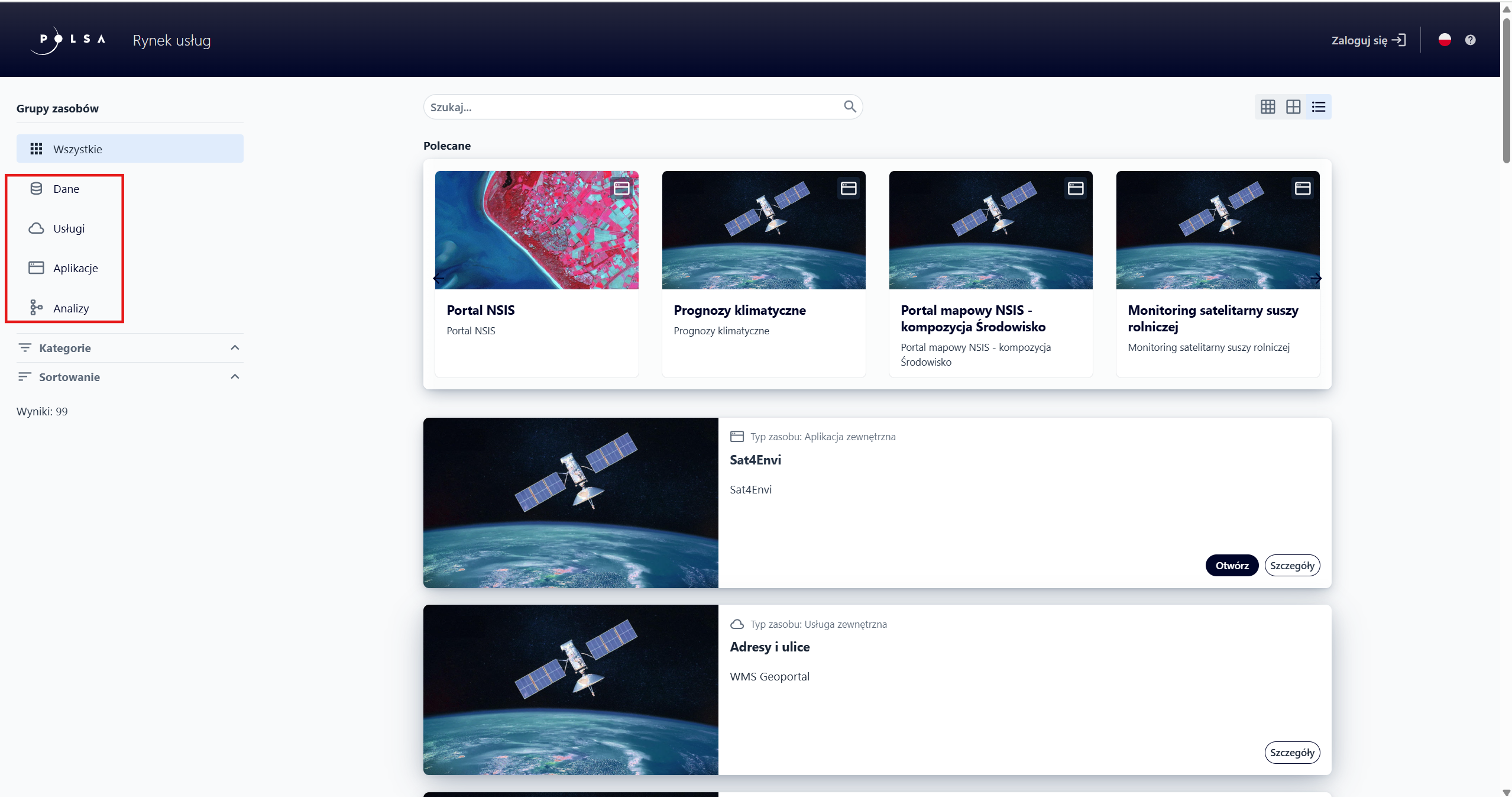This screenshot has width=1512, height=797.
Task: Click the search magnifier icon
Action: point(850,107)
